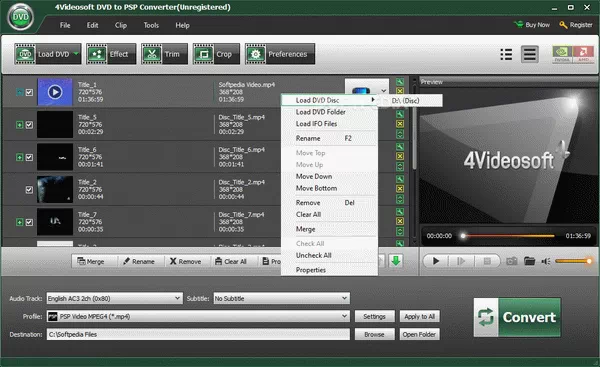Remove Title_2 using yellow X icon

pyautogui.click(x=400, y=189)
